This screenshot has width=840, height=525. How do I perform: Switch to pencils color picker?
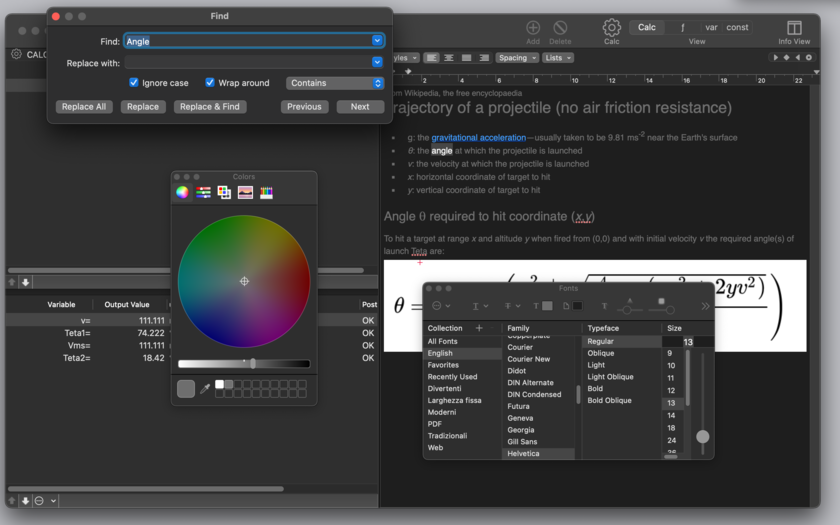(266, 192)
